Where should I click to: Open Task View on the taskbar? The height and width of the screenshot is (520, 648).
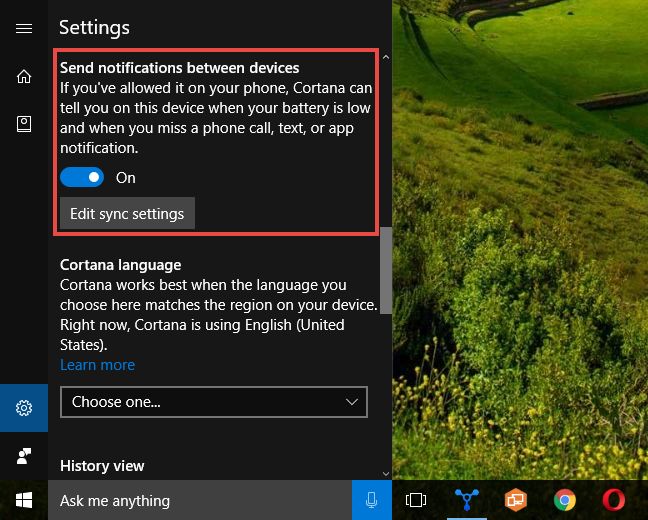tap(416, 500)
